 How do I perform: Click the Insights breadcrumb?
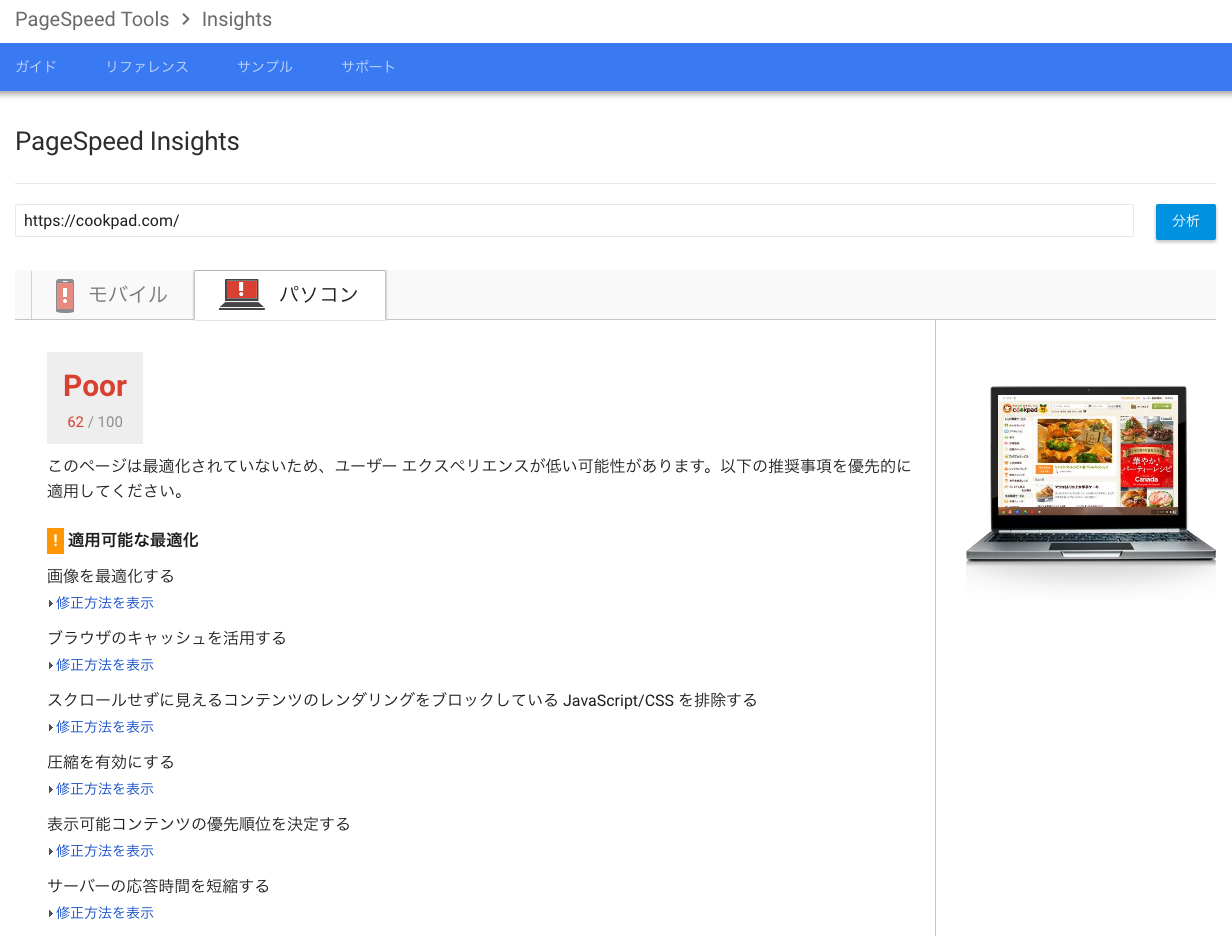237,20
